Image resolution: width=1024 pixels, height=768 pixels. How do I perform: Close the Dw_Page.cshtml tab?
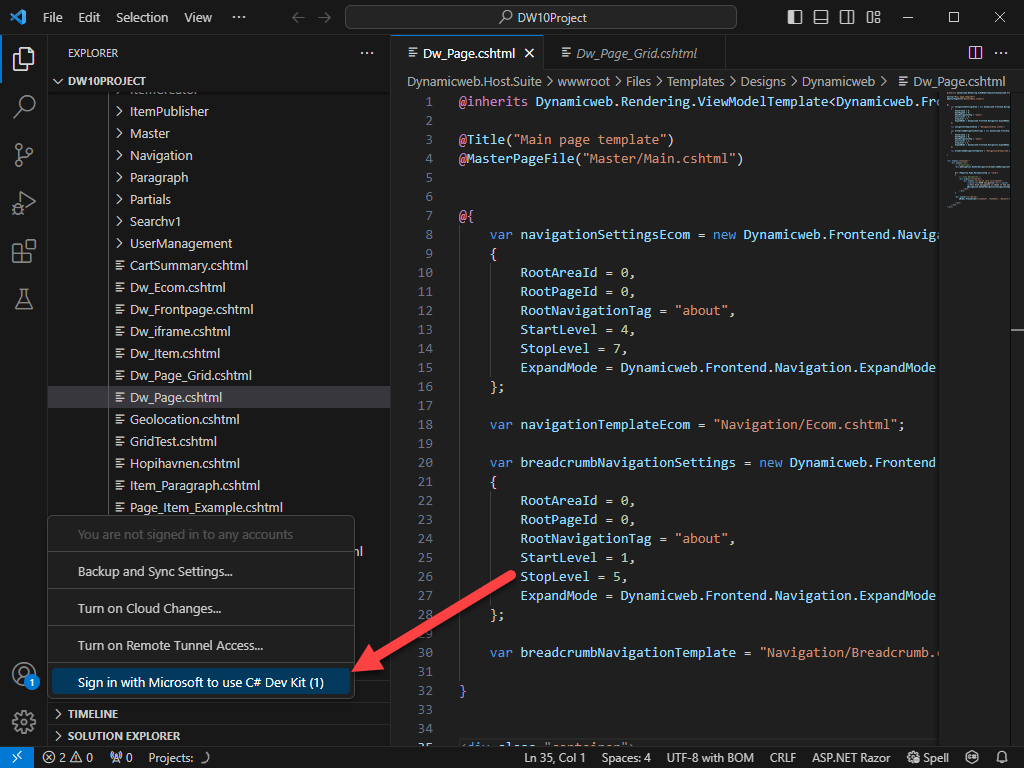click(x=530, y=54)
